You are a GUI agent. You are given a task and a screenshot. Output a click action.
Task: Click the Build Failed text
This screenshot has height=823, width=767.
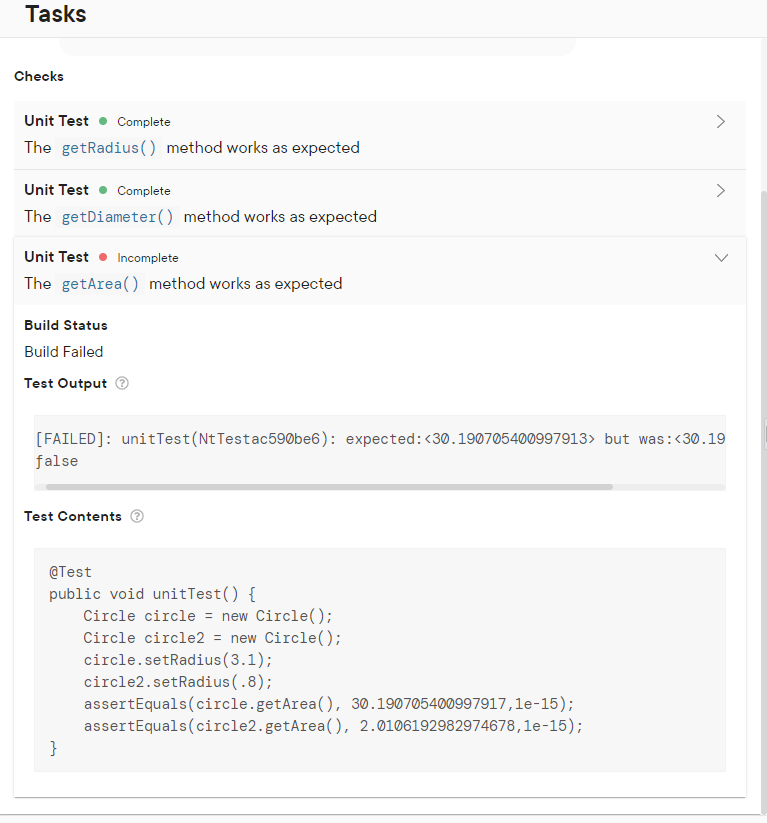click(64, 352)
